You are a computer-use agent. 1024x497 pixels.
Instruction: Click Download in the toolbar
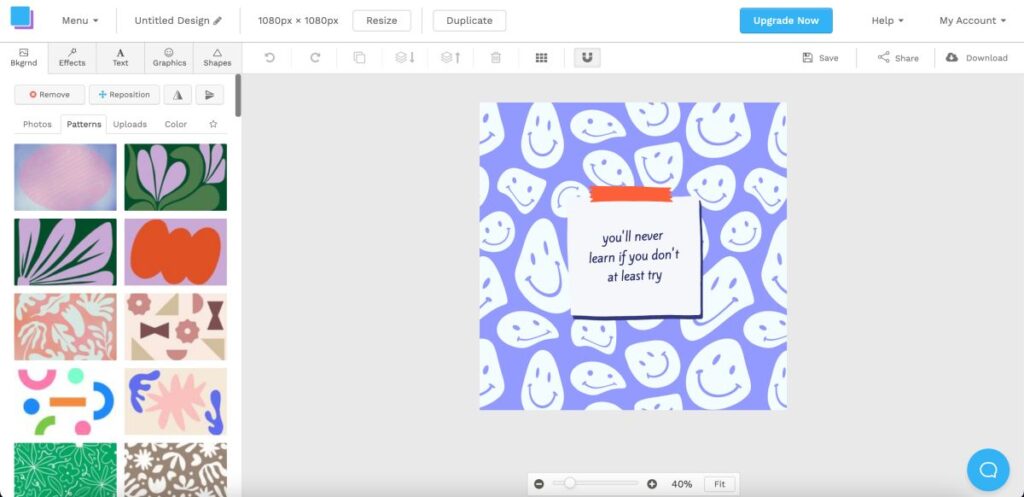(x=977, y=57)
